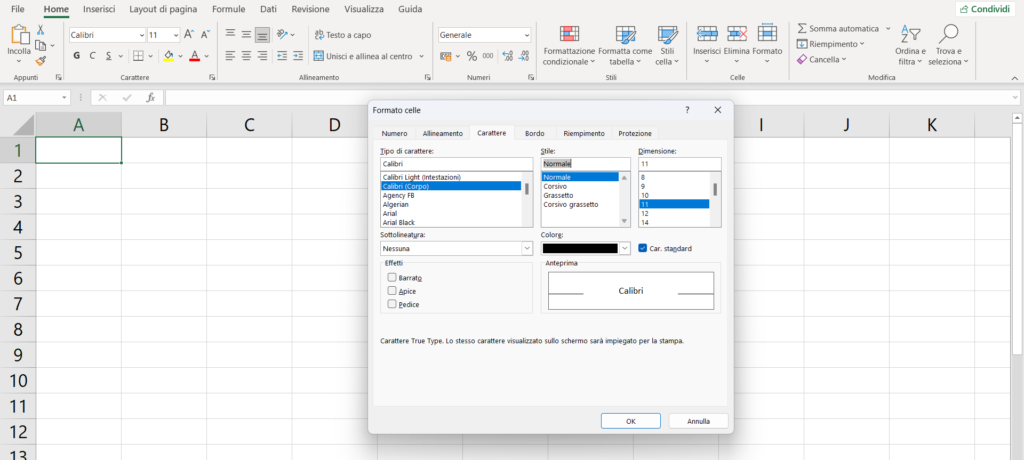Enable the Barrato checkbox
Image resolution: width=1024 pixels, height=460 pixels.
(392, 277)
